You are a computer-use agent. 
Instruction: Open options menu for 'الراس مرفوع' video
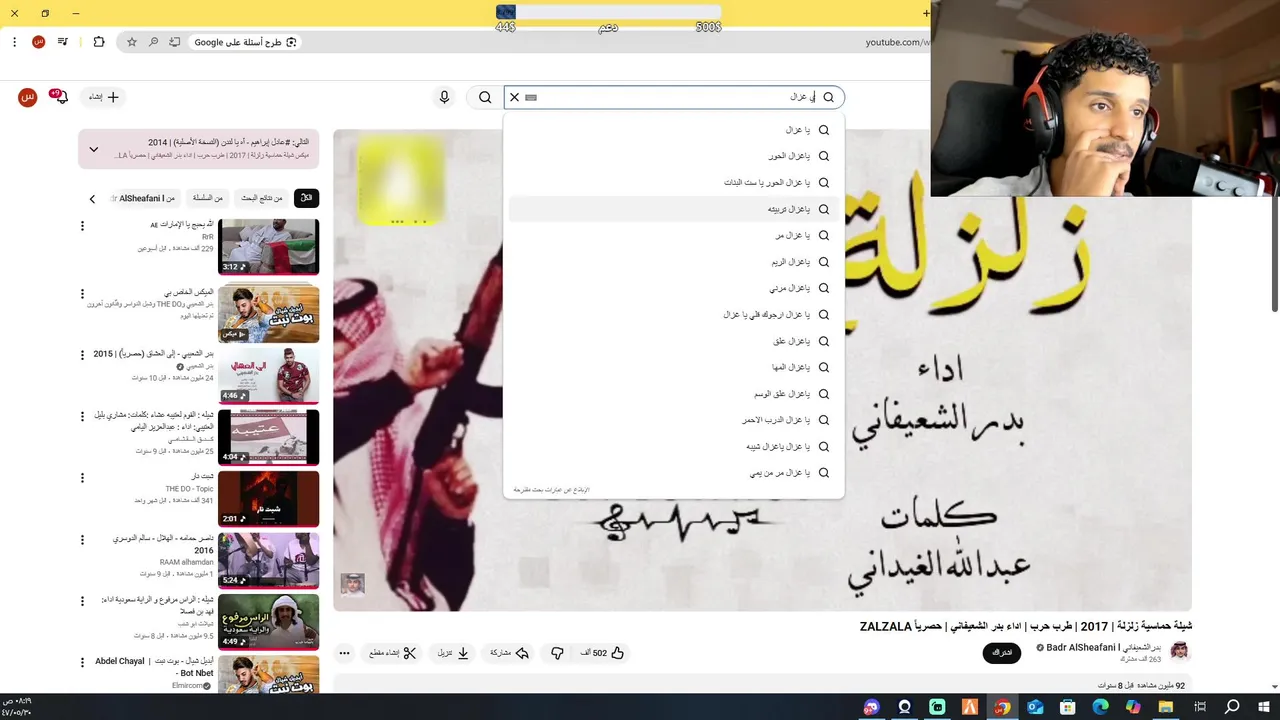coord(82,600)
